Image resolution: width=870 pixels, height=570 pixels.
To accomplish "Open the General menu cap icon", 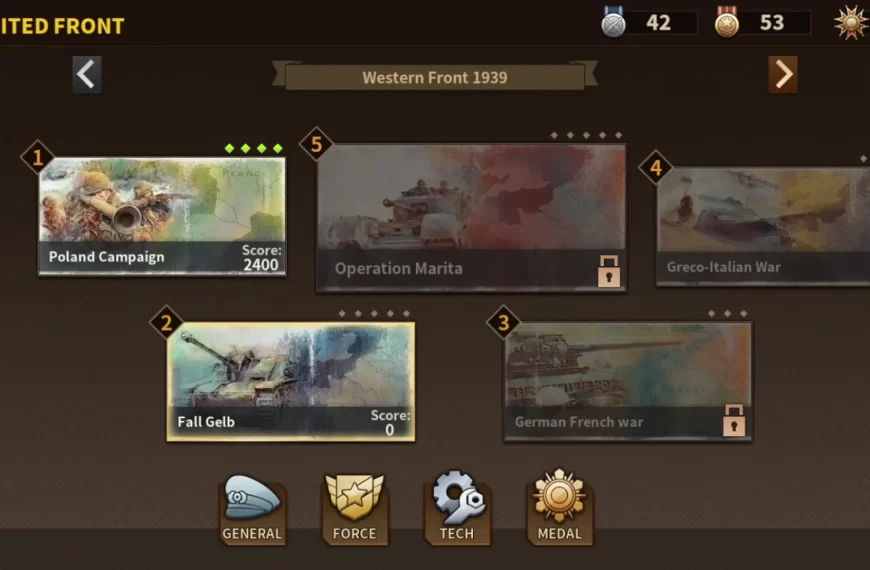I will [252, 507].
